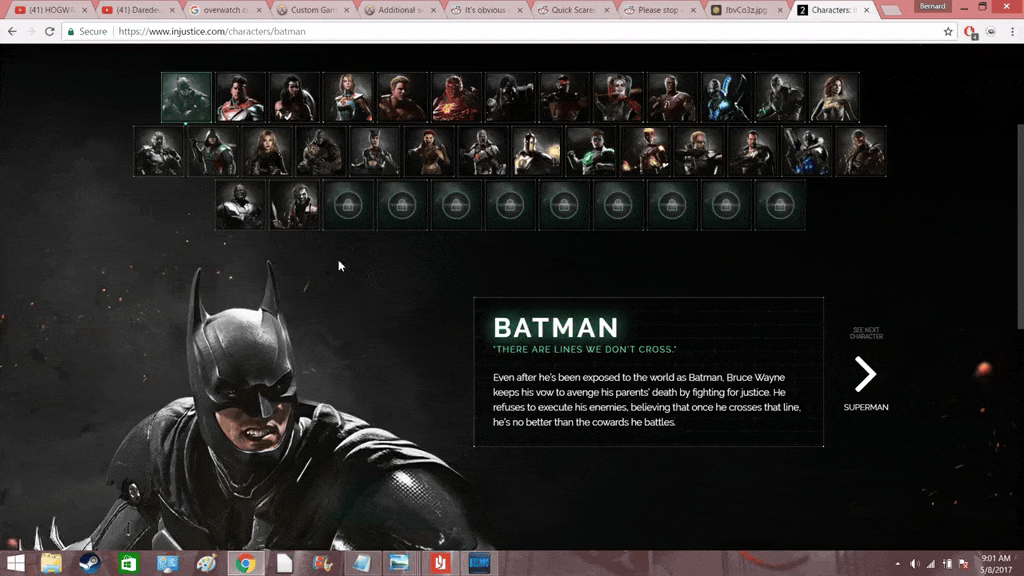This screenshot has width=1024, height=576.
Task: Show hidden system tray icons
Action: coord(898,564)
